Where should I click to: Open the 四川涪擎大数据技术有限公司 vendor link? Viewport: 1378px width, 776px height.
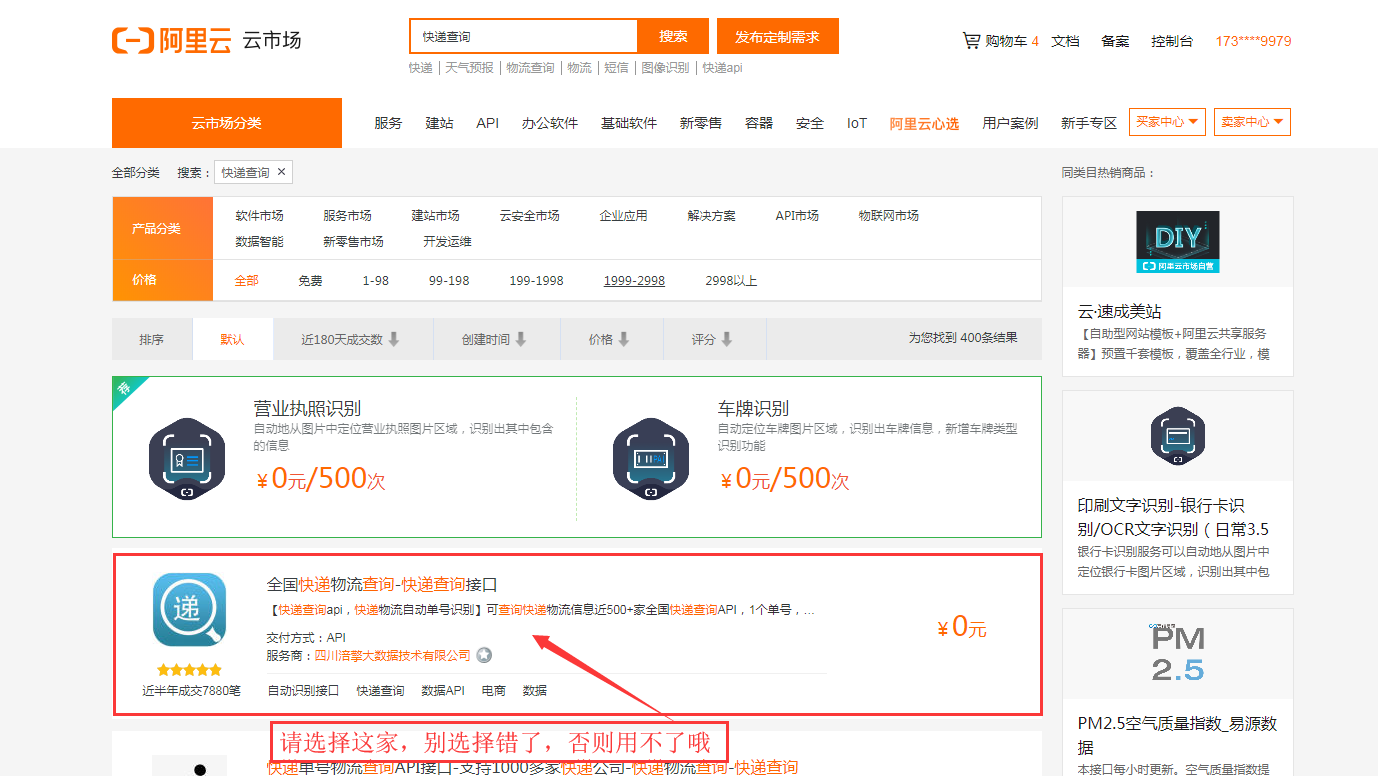coord(392,656)
